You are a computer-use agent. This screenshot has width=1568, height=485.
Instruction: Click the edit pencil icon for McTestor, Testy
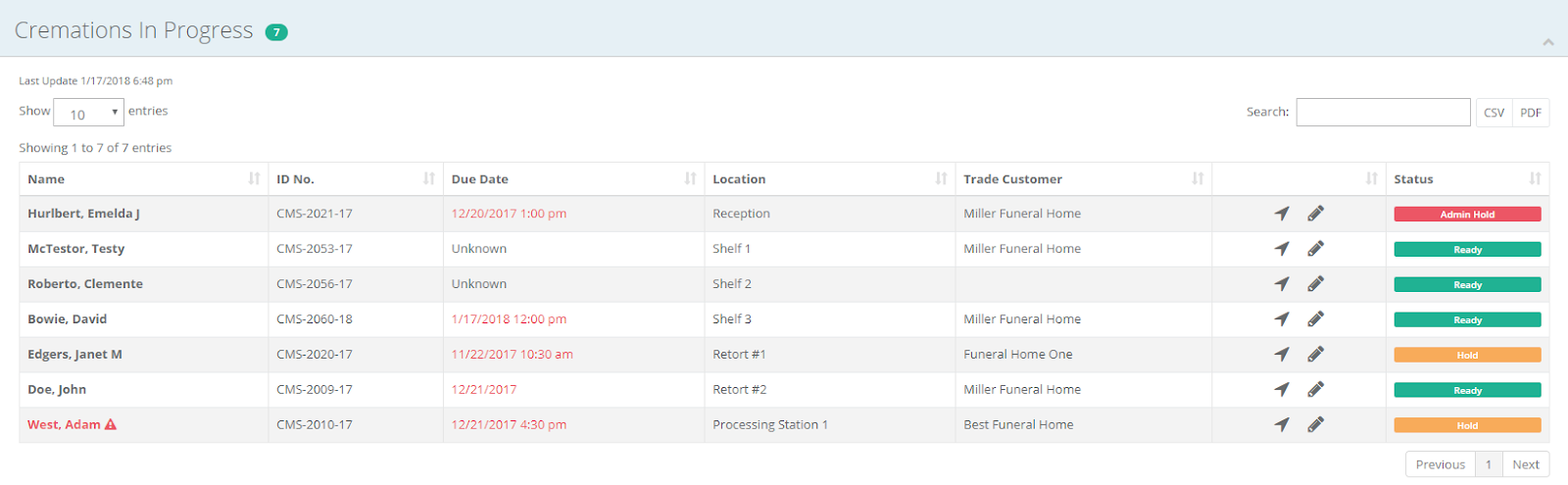[x=1315, y=249]
